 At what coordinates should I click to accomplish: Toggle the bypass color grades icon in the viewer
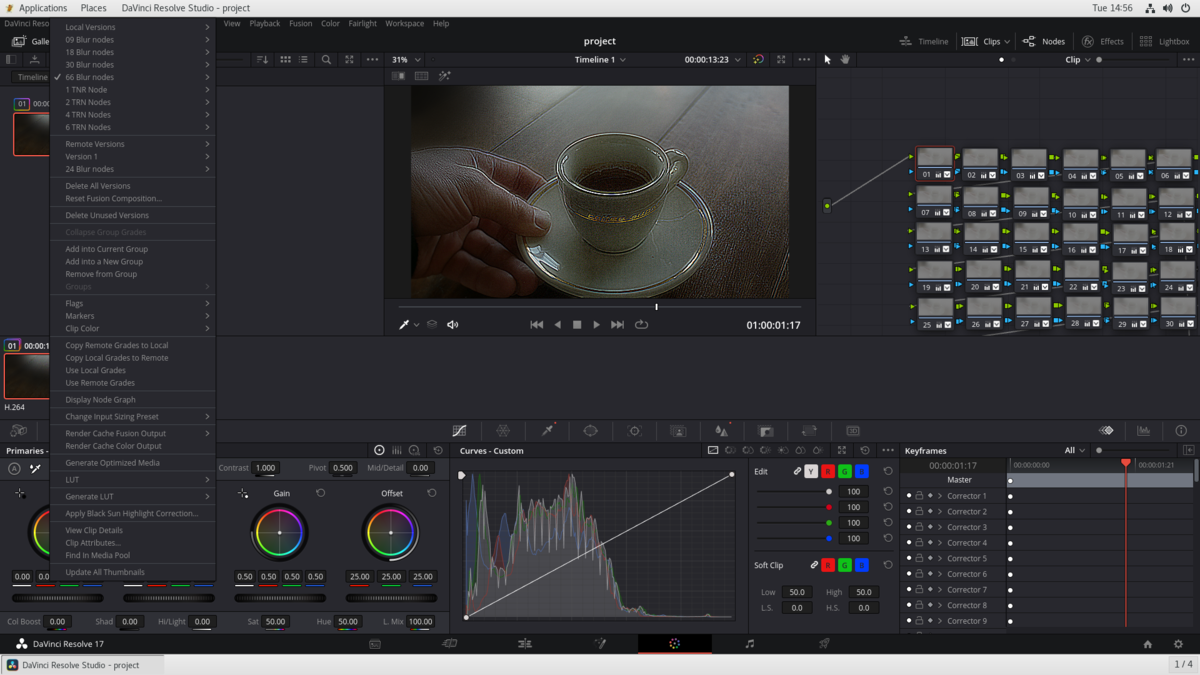pos(758,59)
